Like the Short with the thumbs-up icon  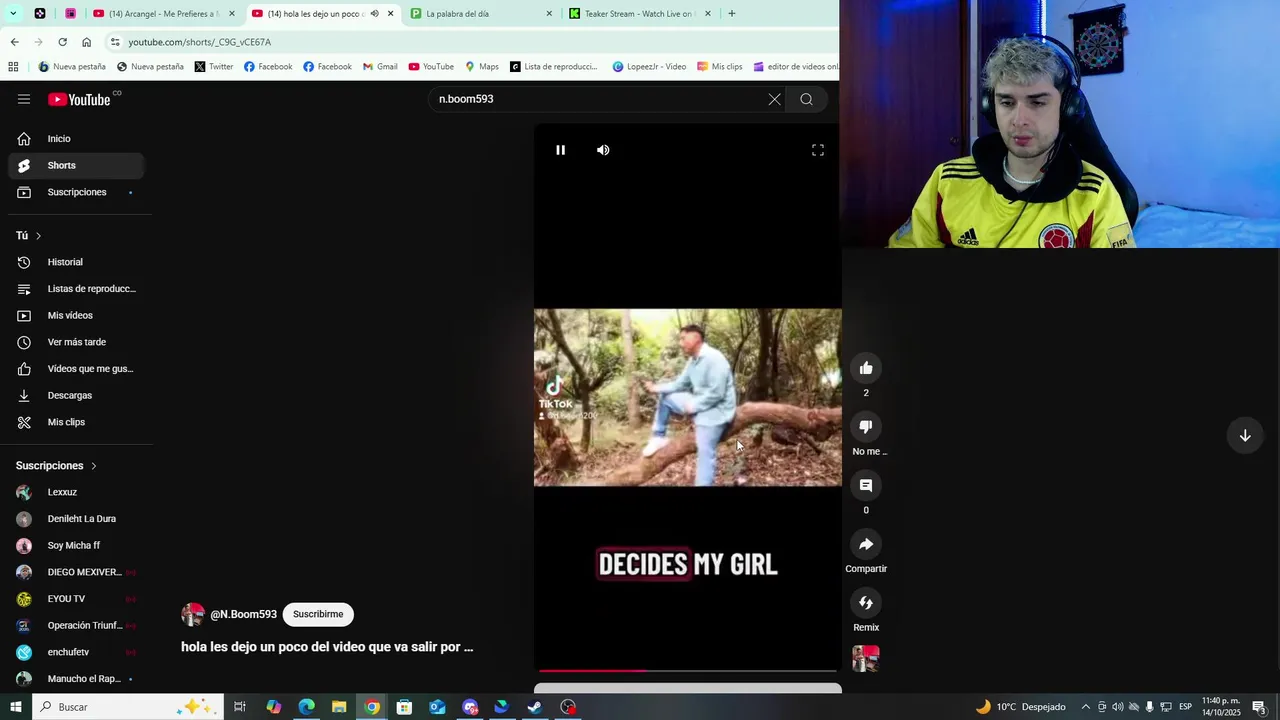point(866,368)
